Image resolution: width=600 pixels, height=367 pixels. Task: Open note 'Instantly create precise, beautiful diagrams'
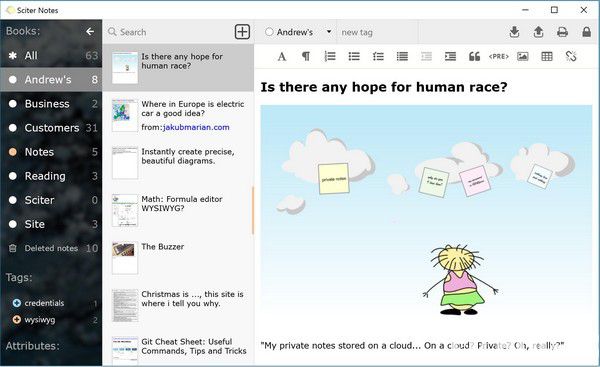pyautogui.click(x=178, y=163)
